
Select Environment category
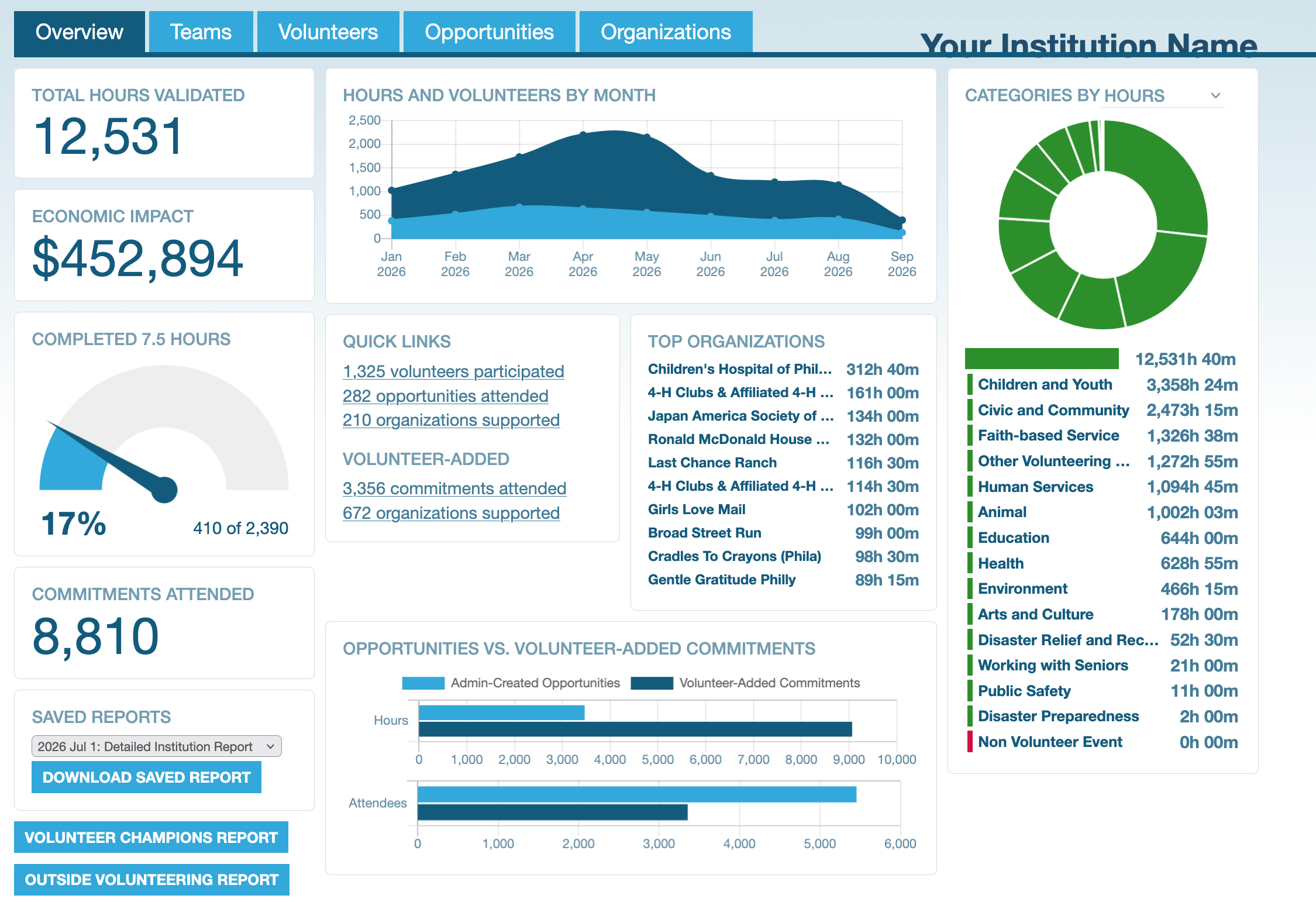[1103, 589]
